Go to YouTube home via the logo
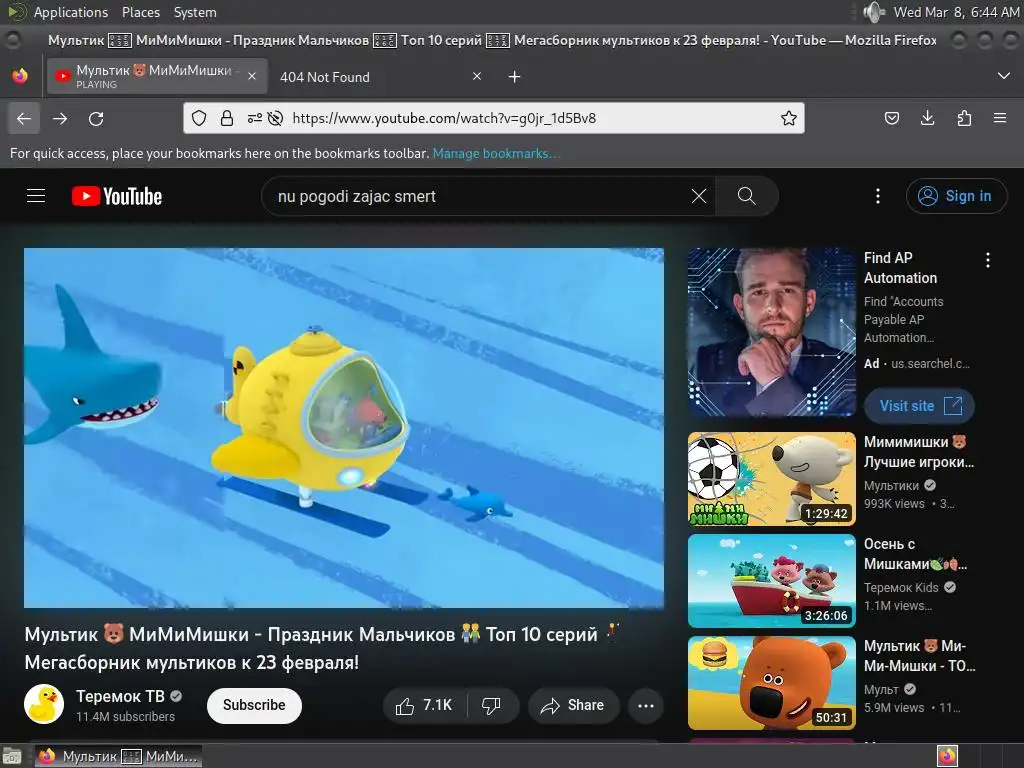This screenshot has width=1024, height=768. click(x=117, y=196)
